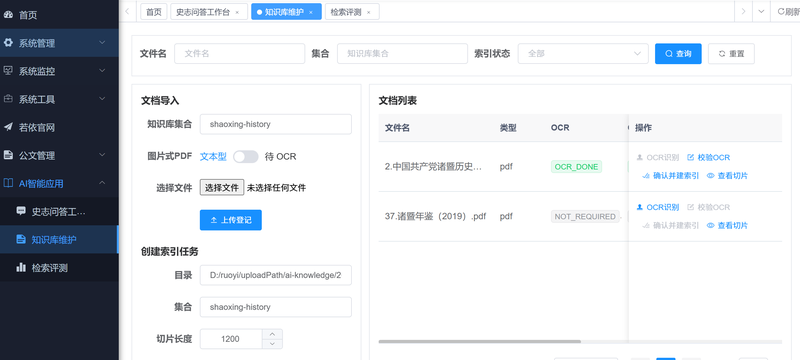Close the 检索评测 tab
The image size is (800, 360).
[x=368, y=12]
